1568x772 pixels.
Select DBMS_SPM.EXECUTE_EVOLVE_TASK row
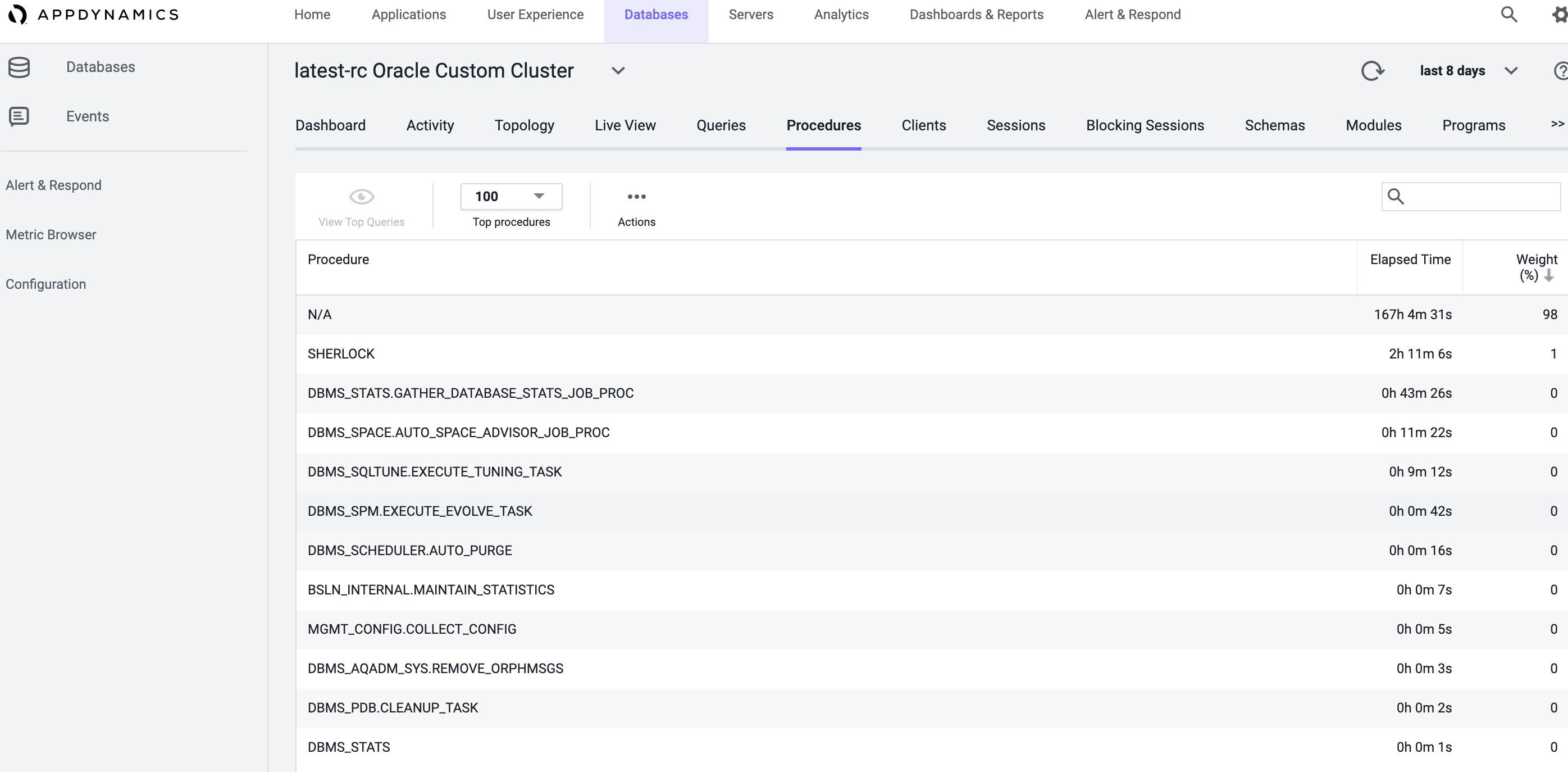coord(931,511)
